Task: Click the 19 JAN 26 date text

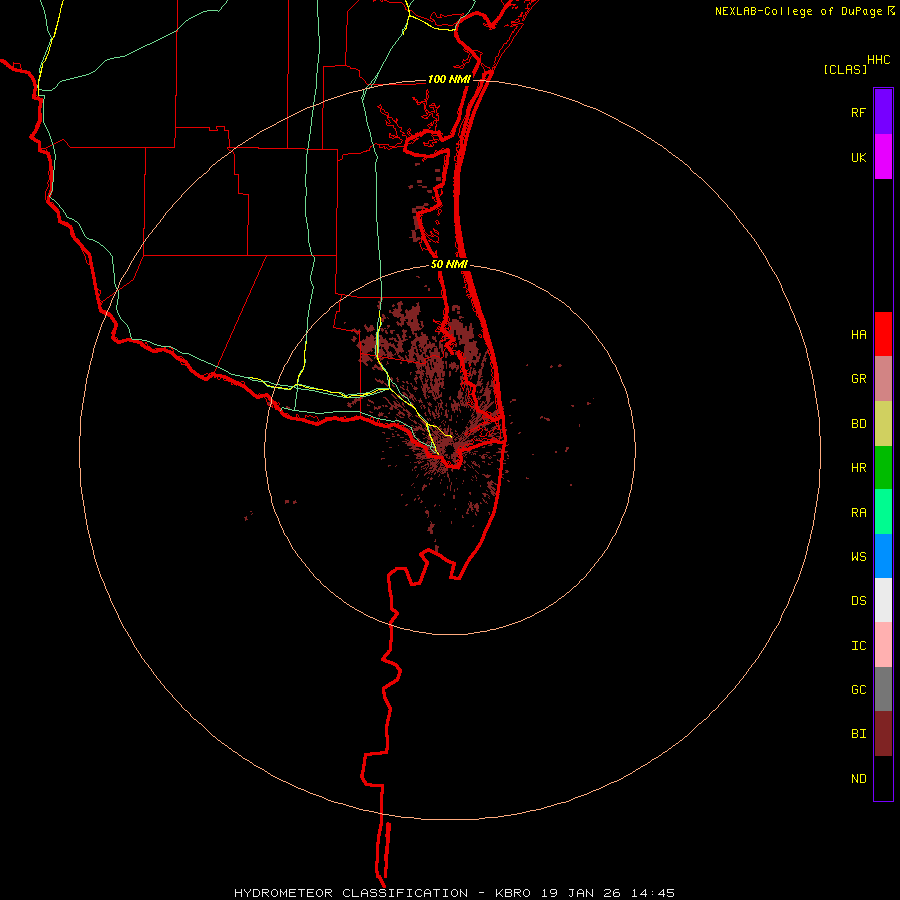Action: (581, 893)
